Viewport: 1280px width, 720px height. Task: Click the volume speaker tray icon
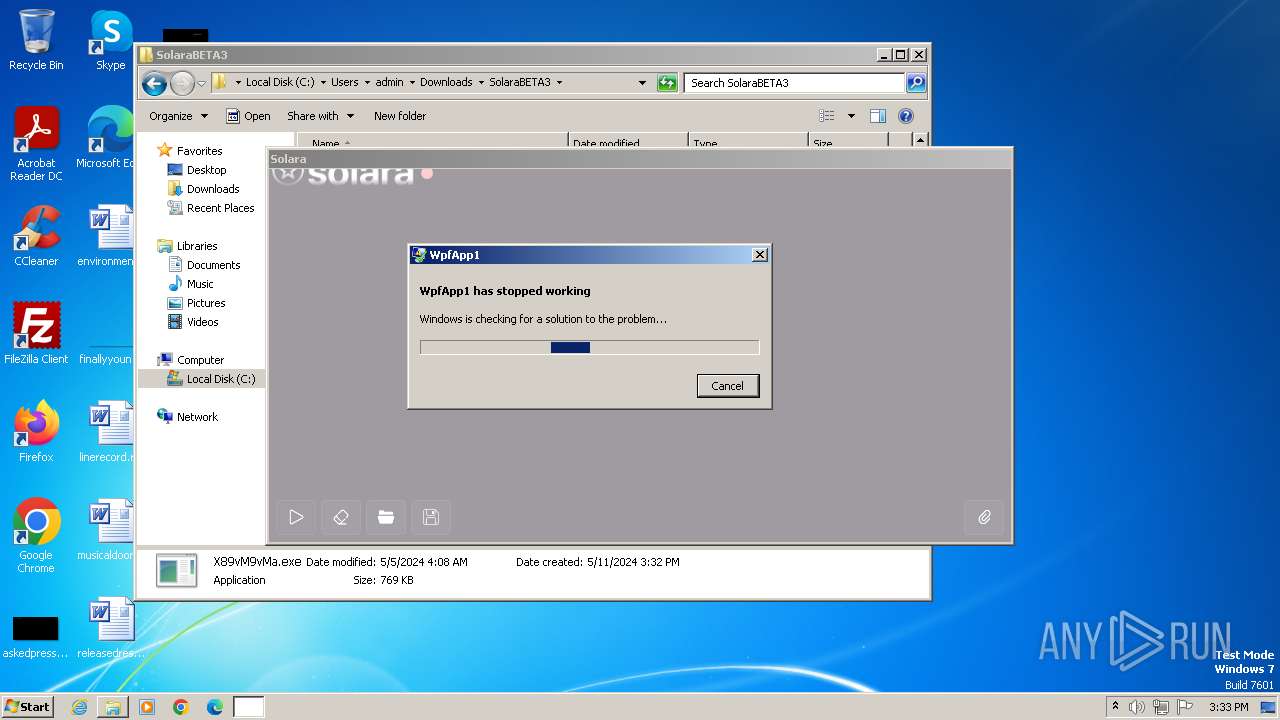(1137, 707)
